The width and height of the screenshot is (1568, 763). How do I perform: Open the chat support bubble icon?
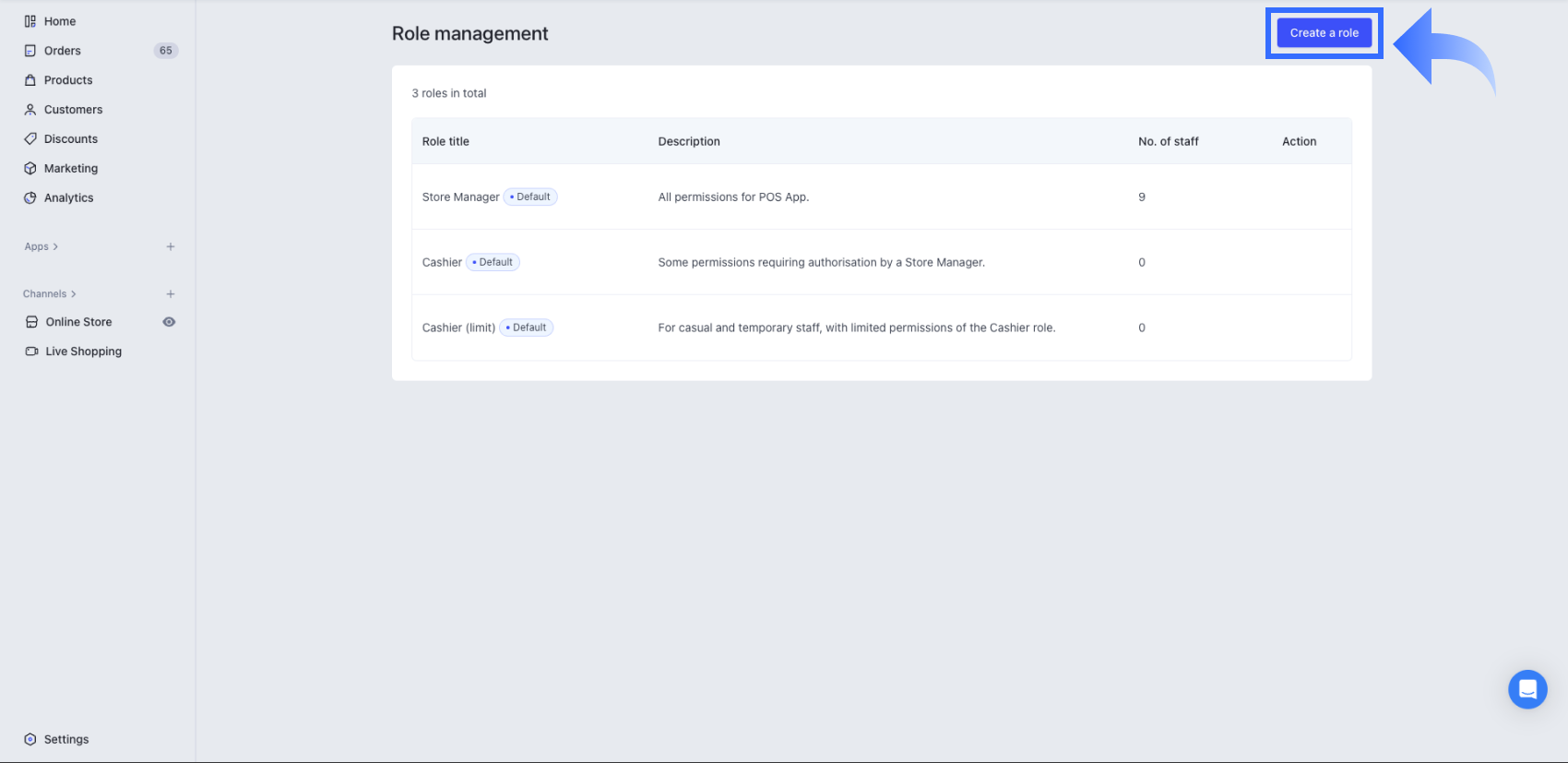pos(1527,689)
